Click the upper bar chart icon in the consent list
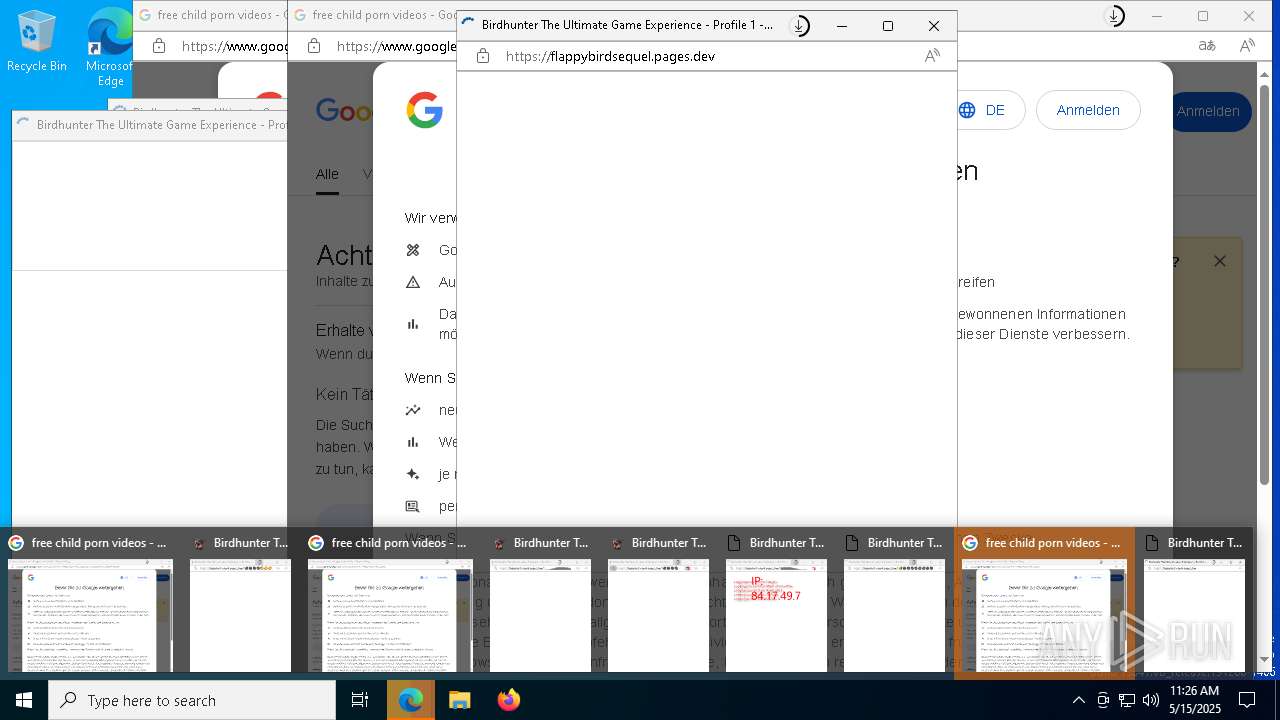Screen dimensions: 1280x720 [x=413, y=324]
